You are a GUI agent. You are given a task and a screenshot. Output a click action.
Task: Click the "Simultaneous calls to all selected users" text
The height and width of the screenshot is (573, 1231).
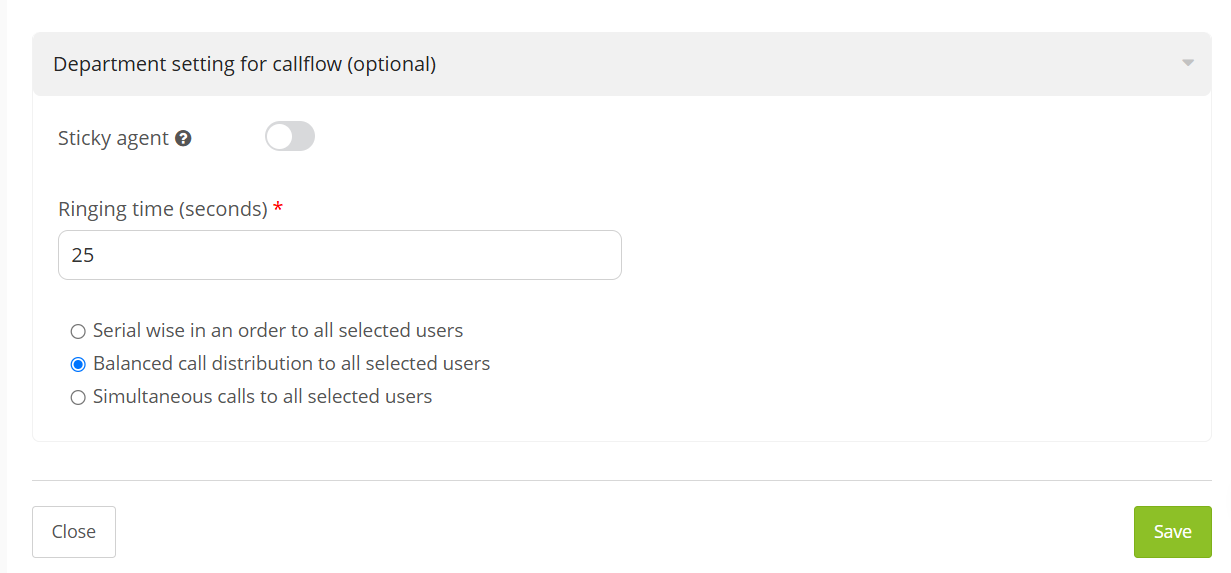pos(262,396)
